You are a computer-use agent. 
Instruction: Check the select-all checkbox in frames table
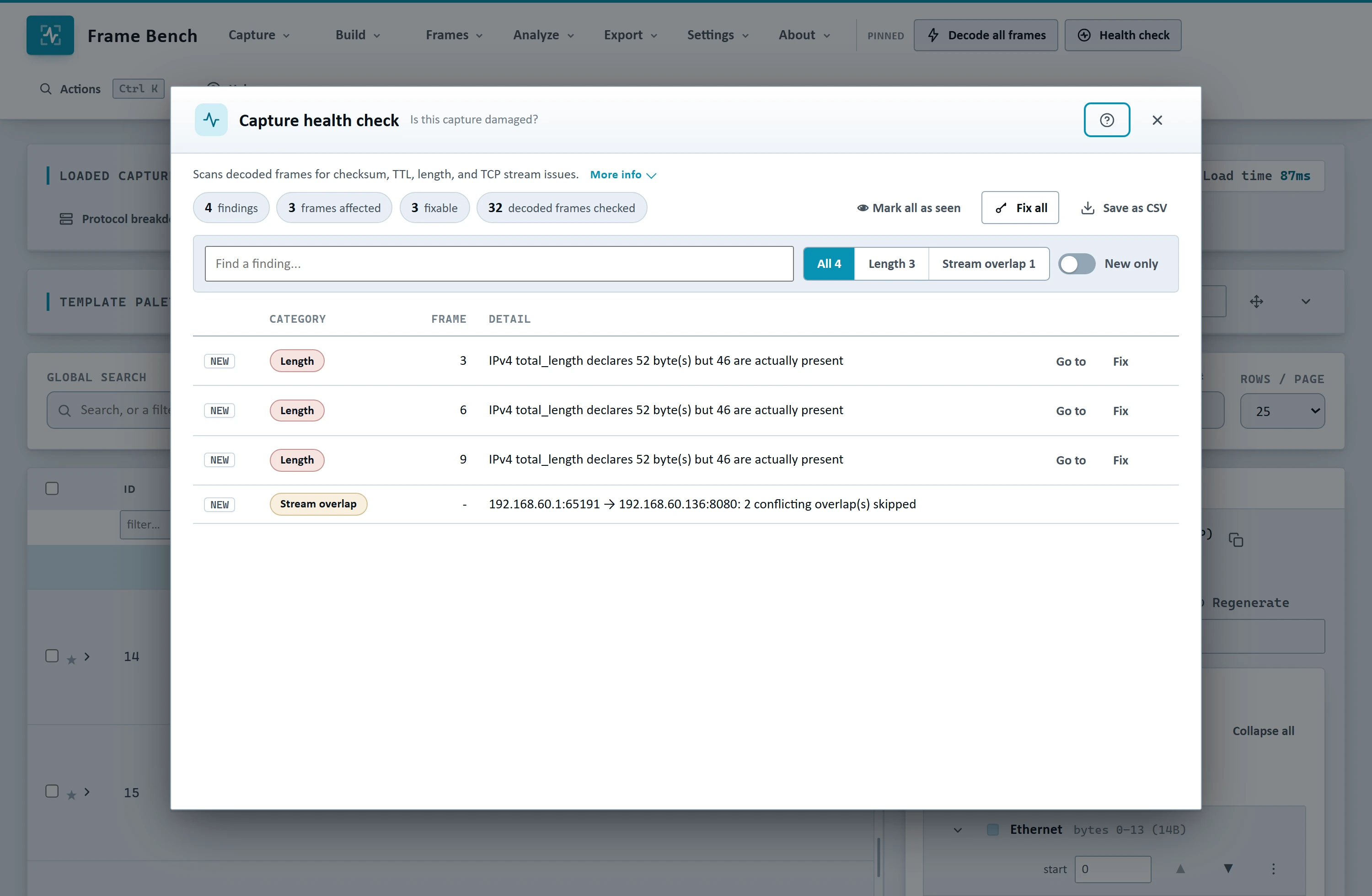52,489
